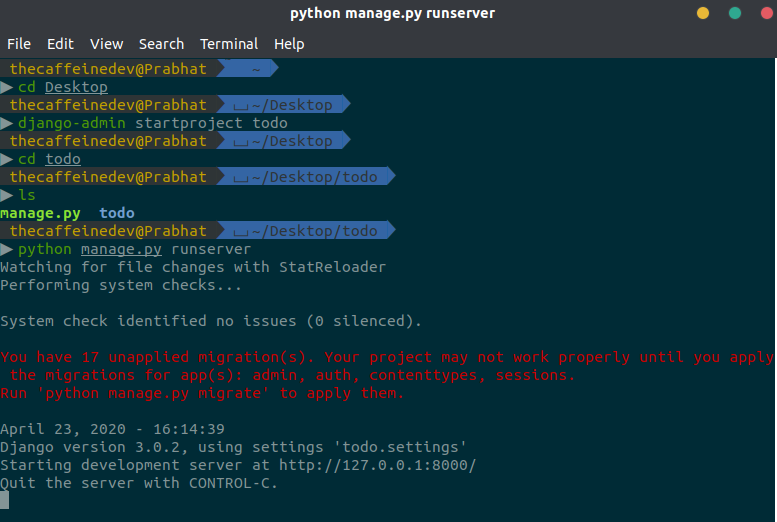The height and width of the screenshot is (522, 777).
Task: Open the Edit menu
Action: pos(60,44)
